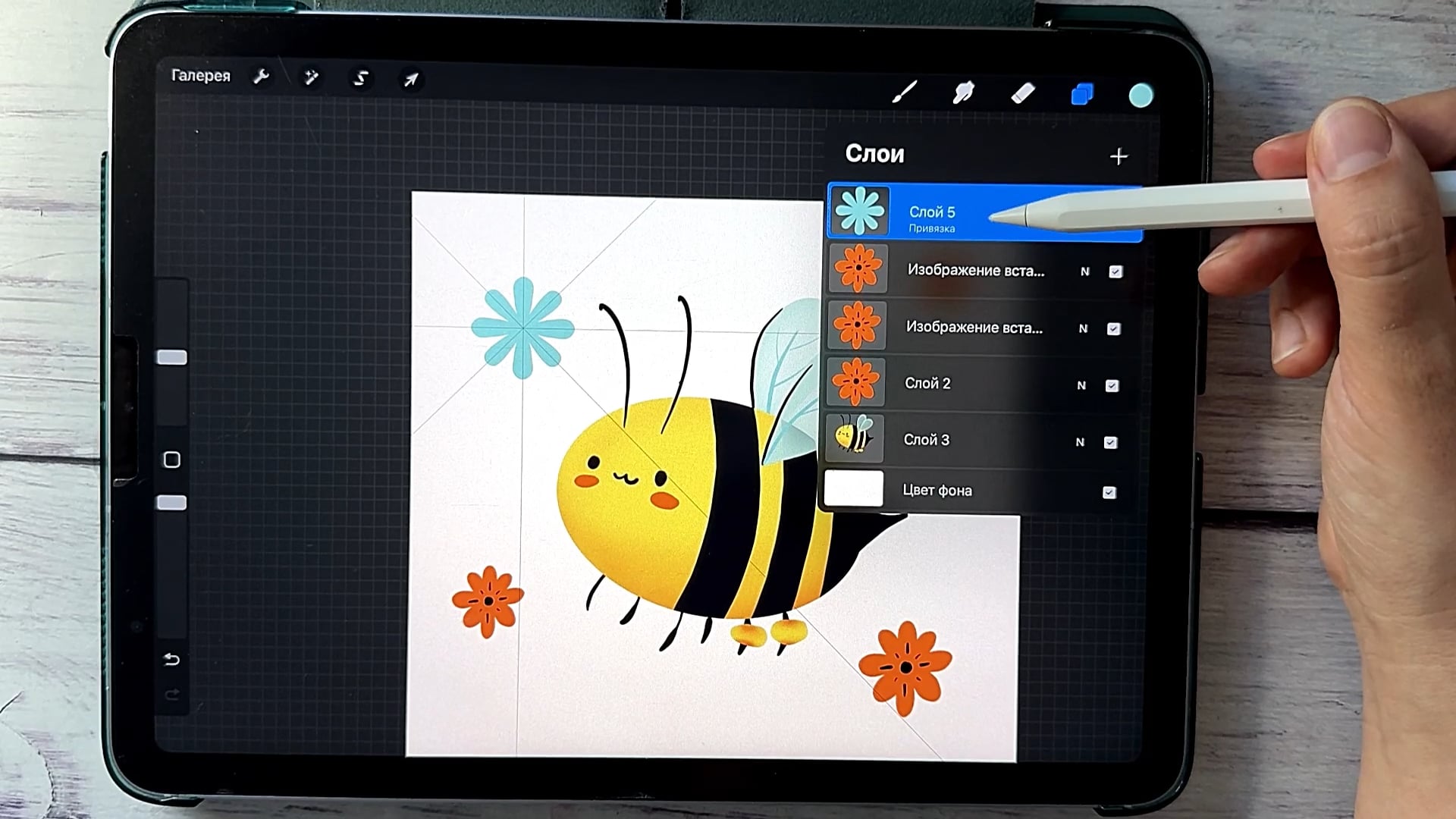Open blend mode N for Слой 2
Screen dimensions: 1456x819
1081,385
